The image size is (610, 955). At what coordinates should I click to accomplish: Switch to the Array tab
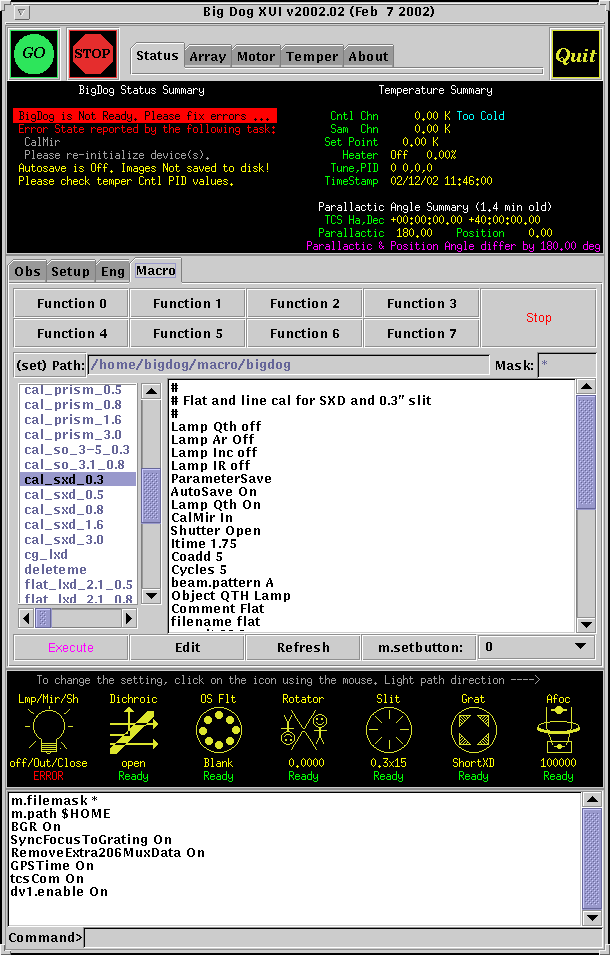coord(208,57)
